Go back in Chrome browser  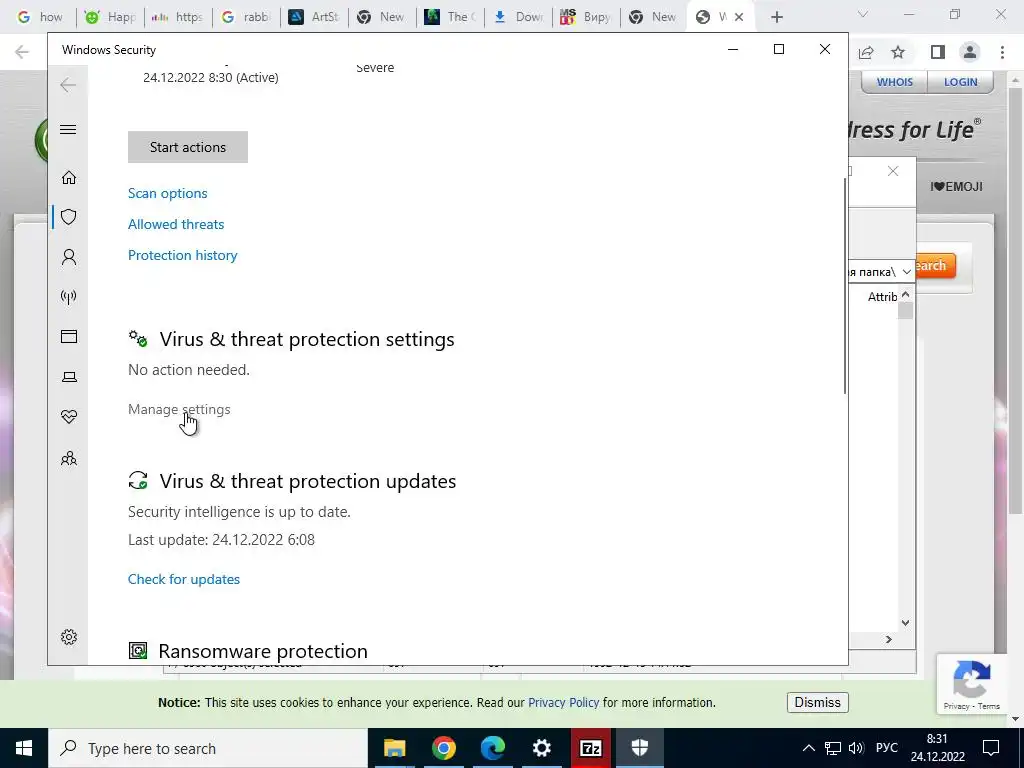point(22,52)
